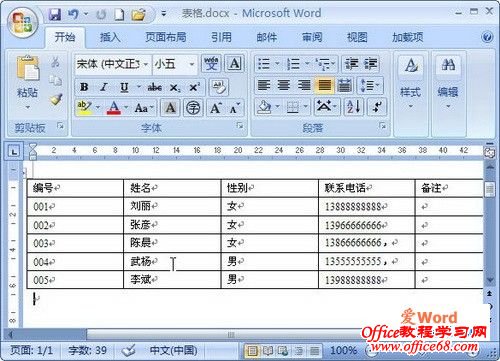Switch to the 开始 tab
Image resolution: width=500 pixels, height=361 pixels.
point(65,37)
